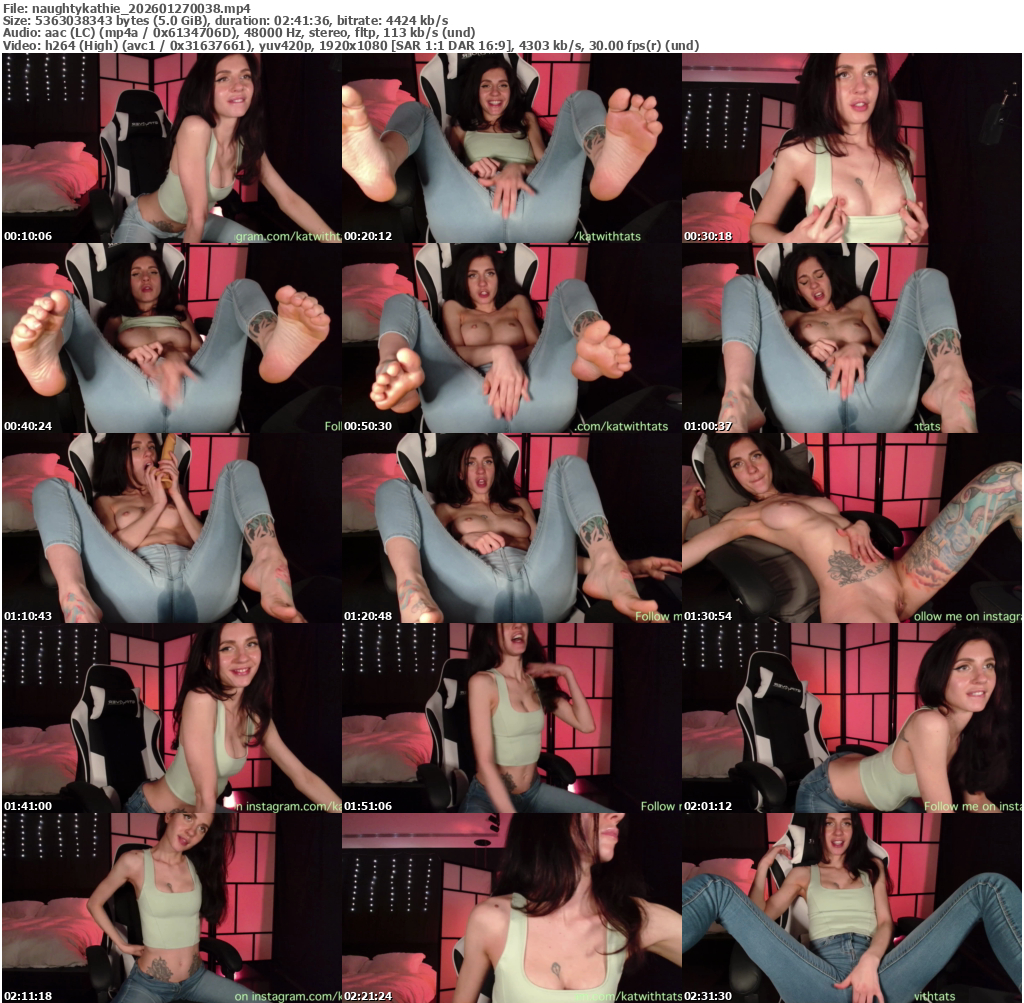Click the Size and duration info line
This screenshot has width=1024, height=1003.
225,20
